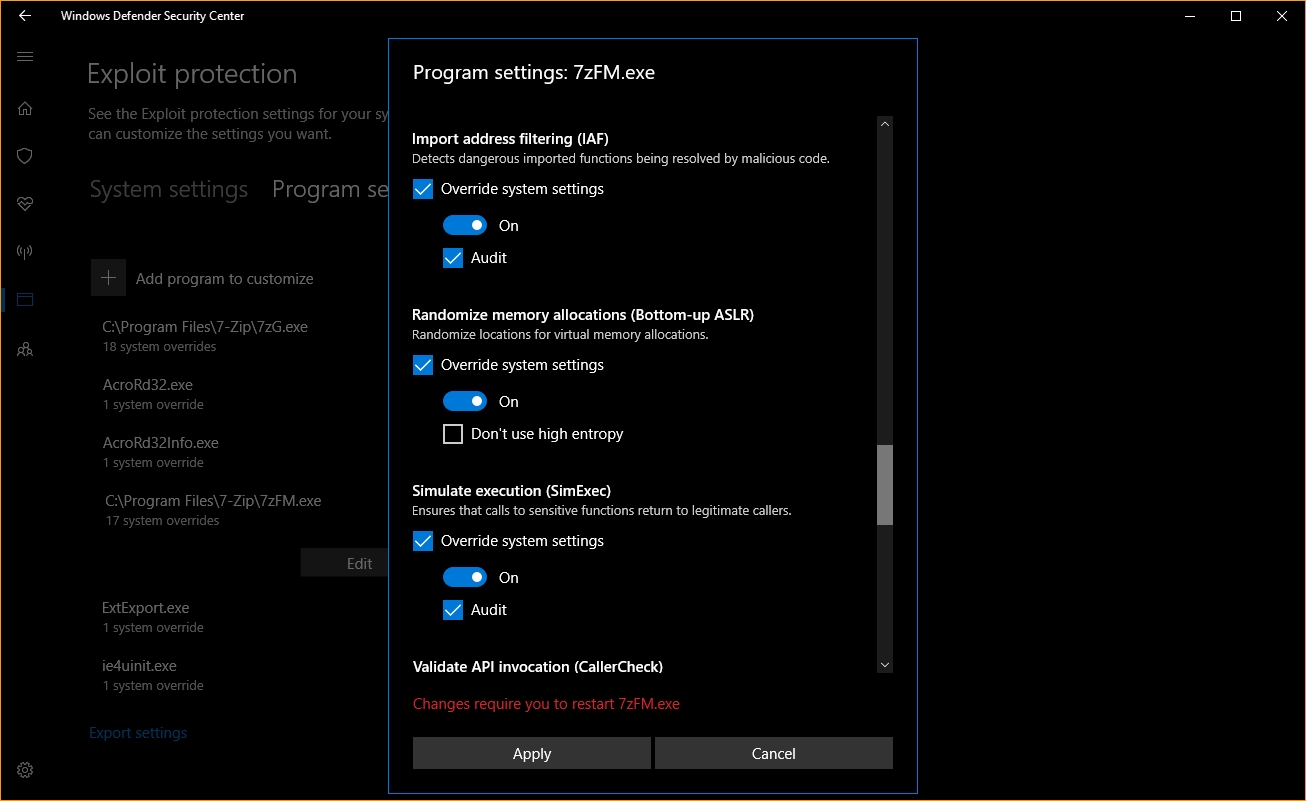Switch to the System settings tab

169,190
